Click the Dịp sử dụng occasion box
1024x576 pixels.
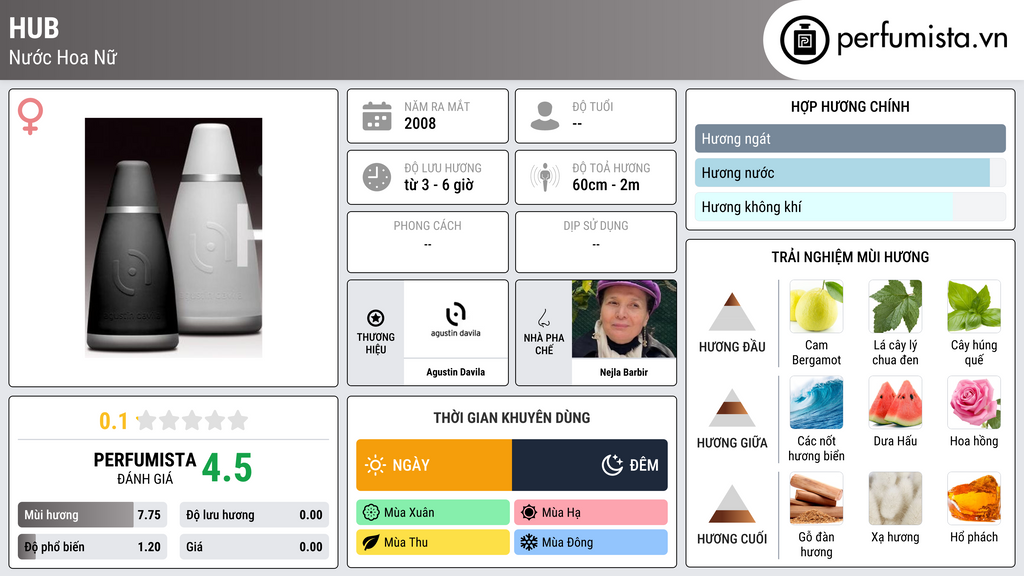596,242
